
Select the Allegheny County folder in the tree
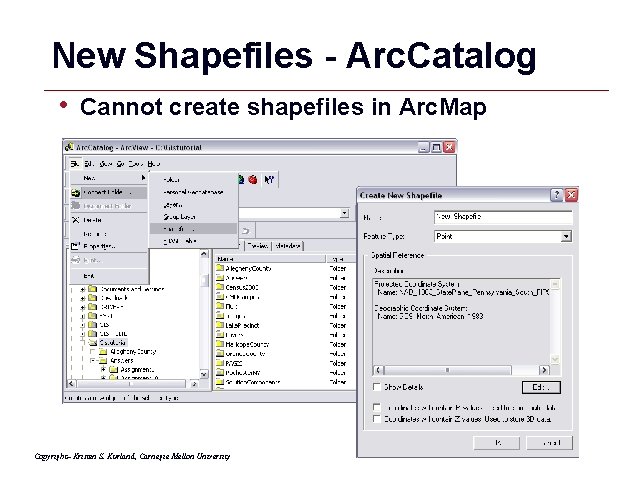133,351
